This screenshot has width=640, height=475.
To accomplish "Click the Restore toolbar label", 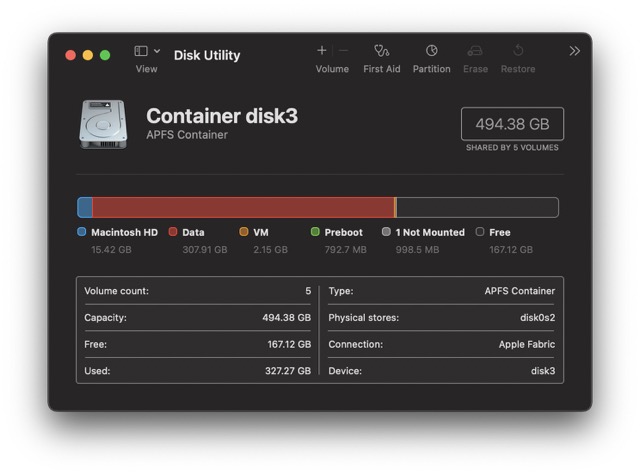I will pyautogui.click(x=518, y=69).
